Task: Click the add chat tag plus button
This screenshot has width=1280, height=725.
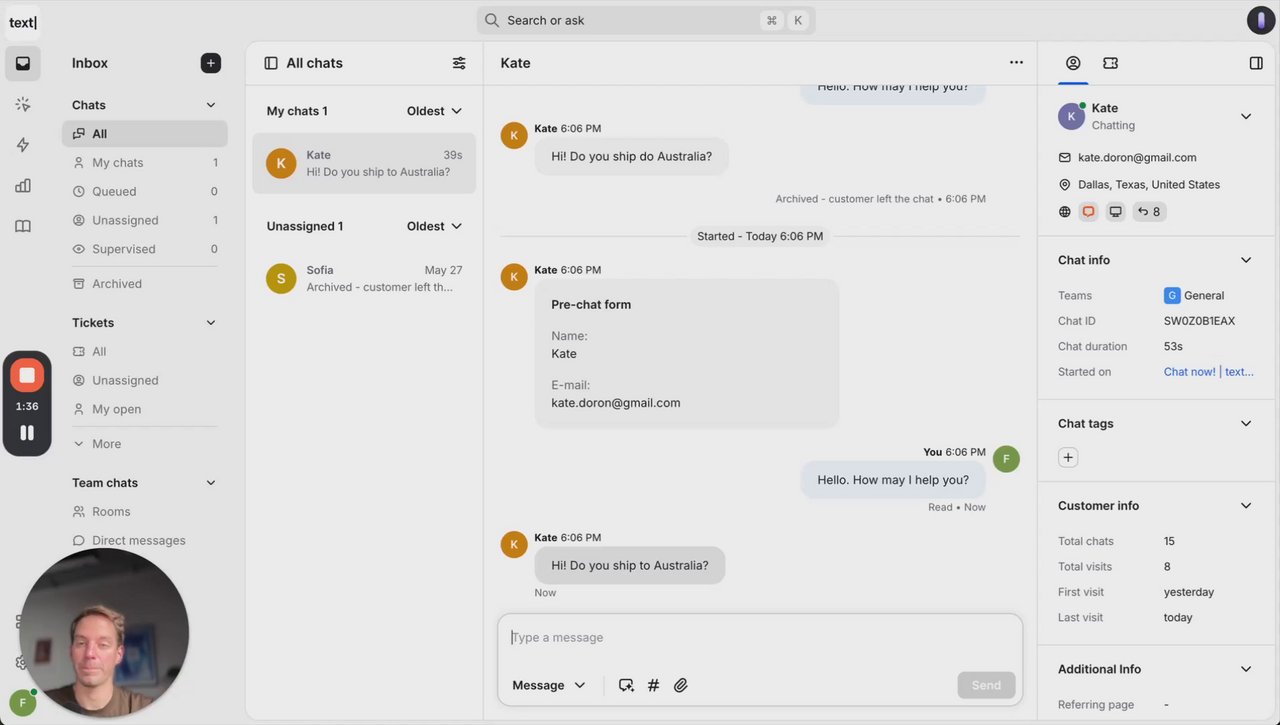Action: [x=1068, y=457]
